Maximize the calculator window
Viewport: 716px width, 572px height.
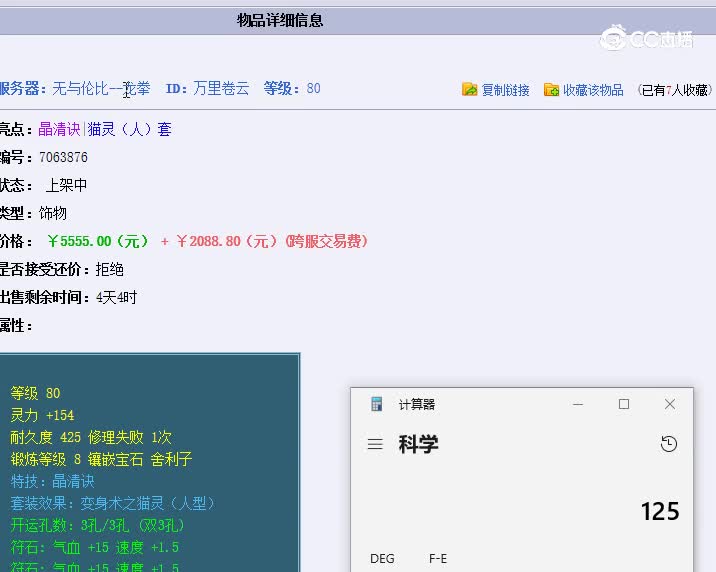[x=624, y=404]
